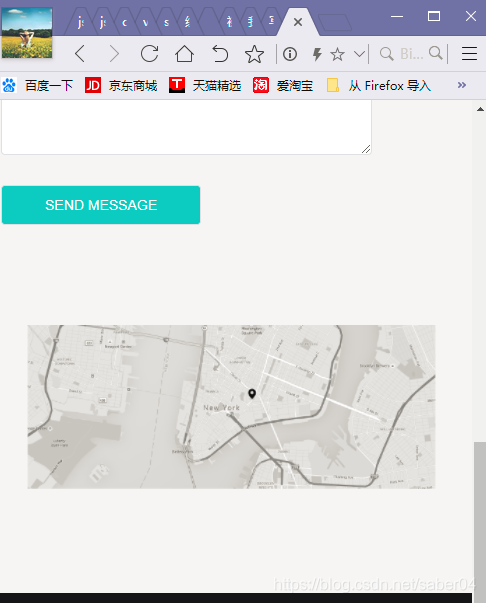Screen dimensions: 486x603
Task: Expand bookmarks overflow double-chevron
Action: point(462,85)
